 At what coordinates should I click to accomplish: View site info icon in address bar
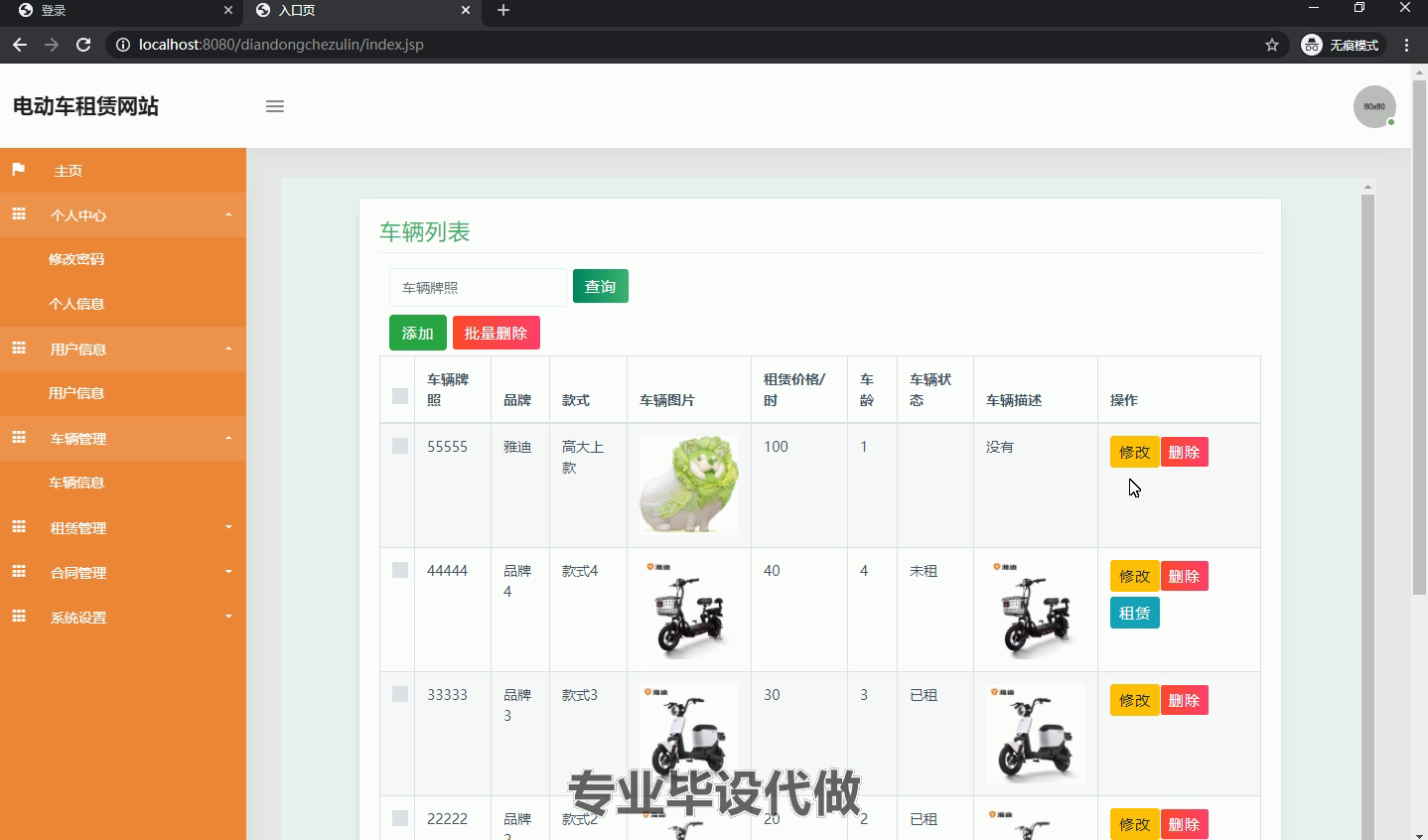coord(123,45)
